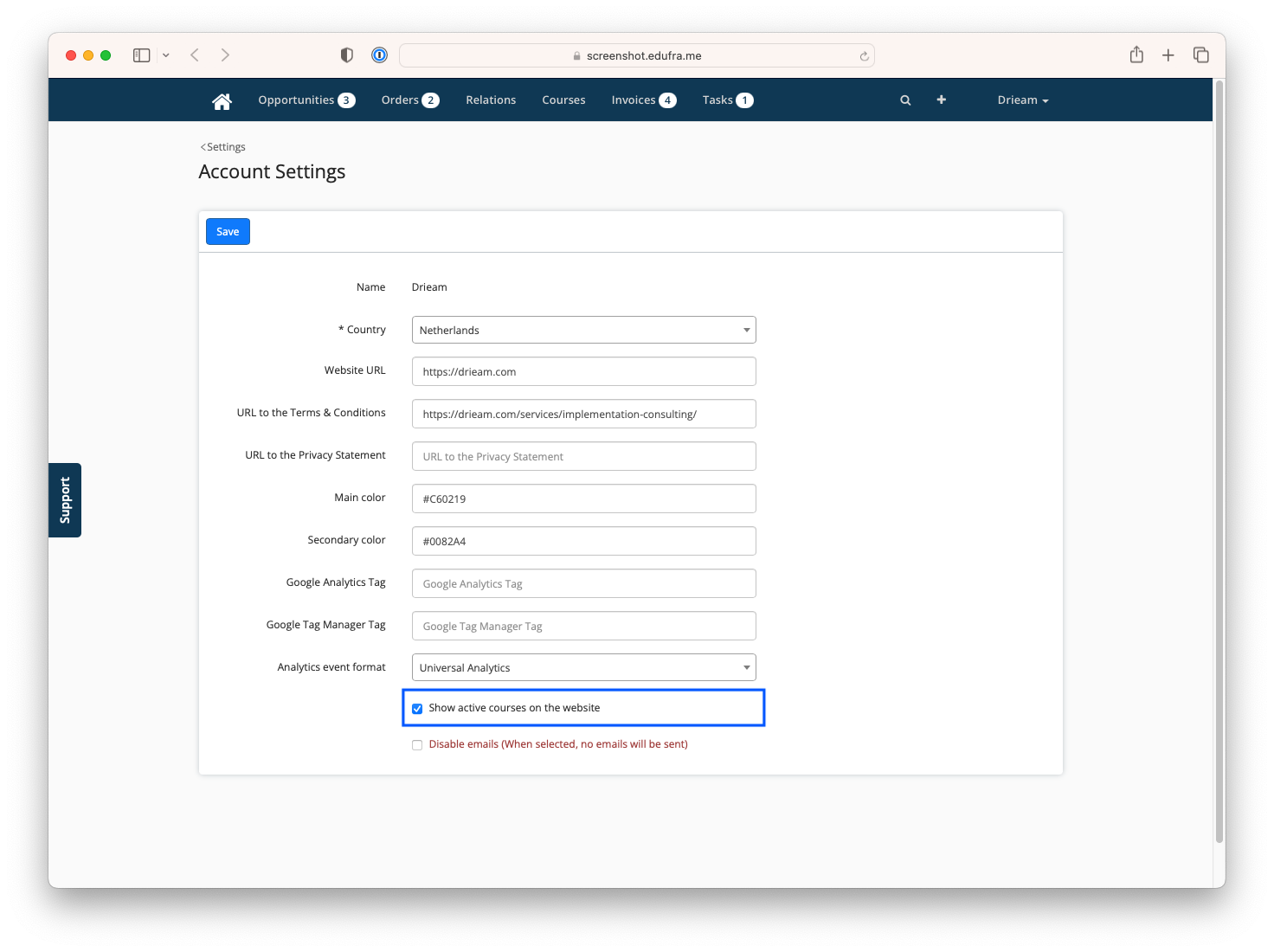Image resolution: width=1274 pixels, height=952 pixels.
Task: Open the 1Password extension icon
Action: click(379, 55)
